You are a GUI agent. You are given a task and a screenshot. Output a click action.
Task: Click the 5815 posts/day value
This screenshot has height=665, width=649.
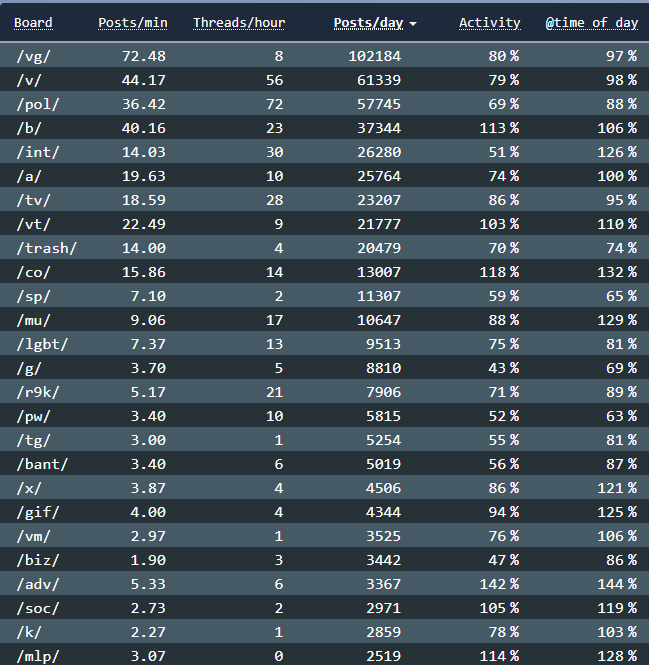[x=383, y=416]
